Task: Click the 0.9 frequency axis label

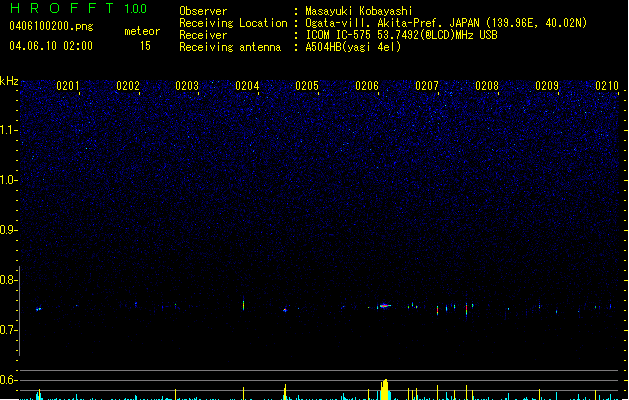Action: pos(9,230)
